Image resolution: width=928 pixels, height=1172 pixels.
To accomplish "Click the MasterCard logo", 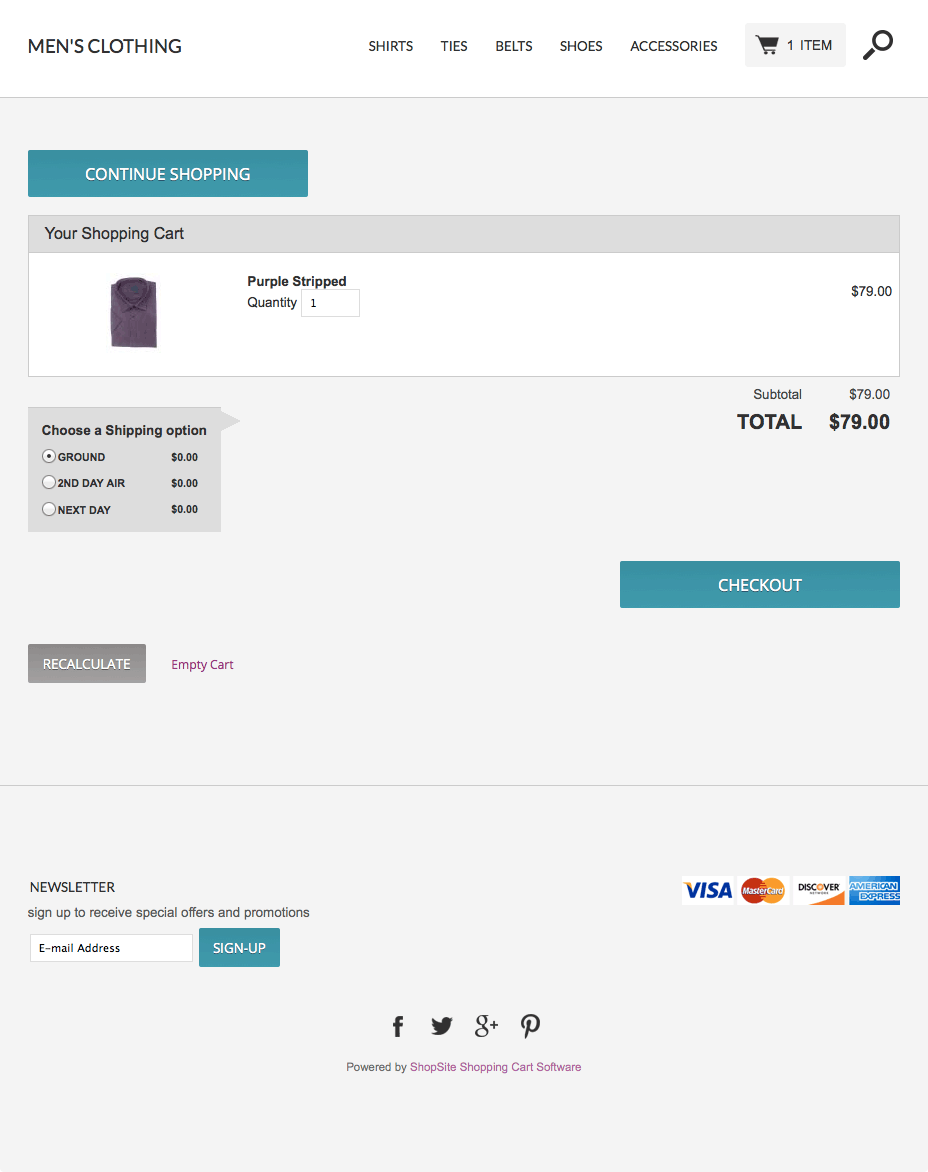I will 764,890.
